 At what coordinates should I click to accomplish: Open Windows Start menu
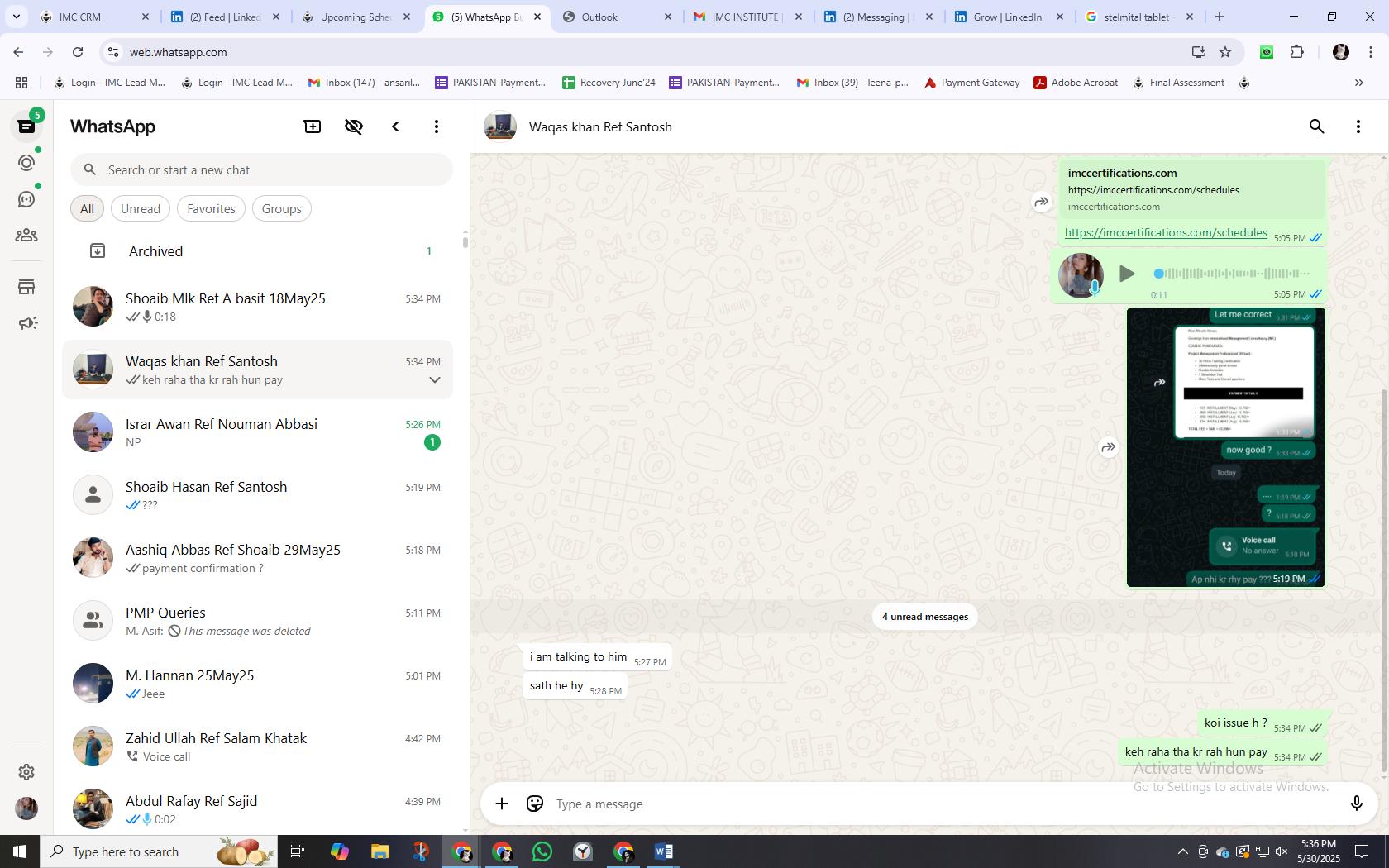20,851
